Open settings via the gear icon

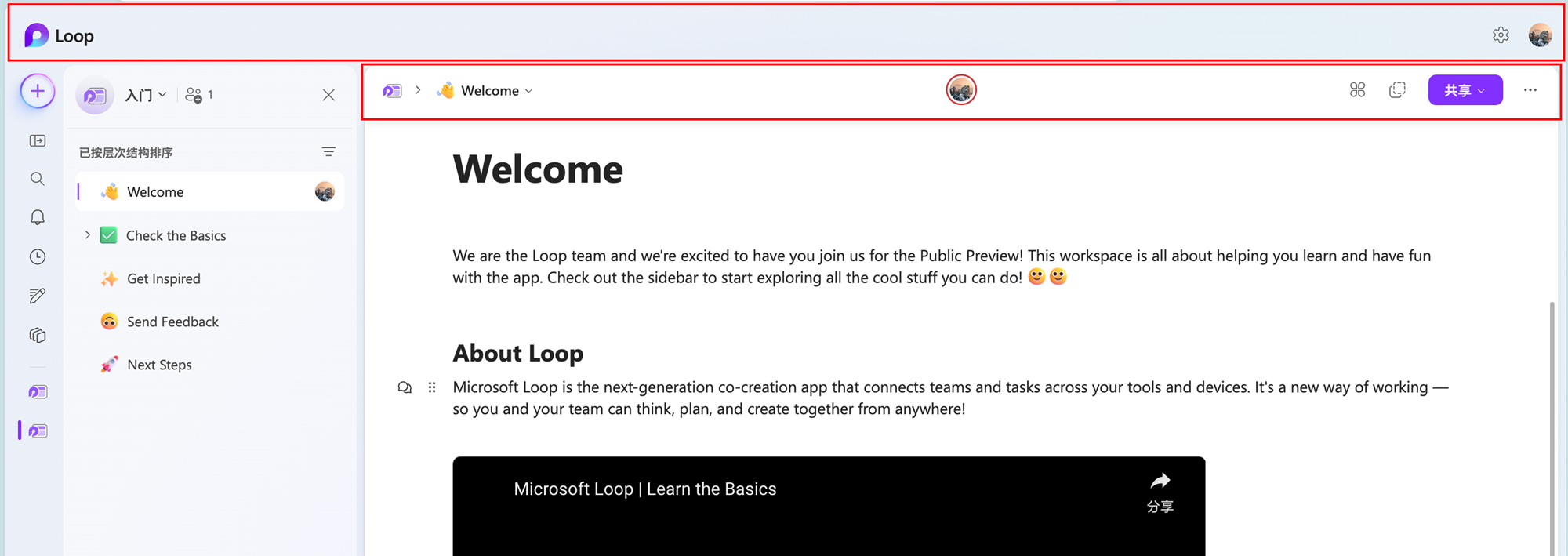(x=1501, y=35)
